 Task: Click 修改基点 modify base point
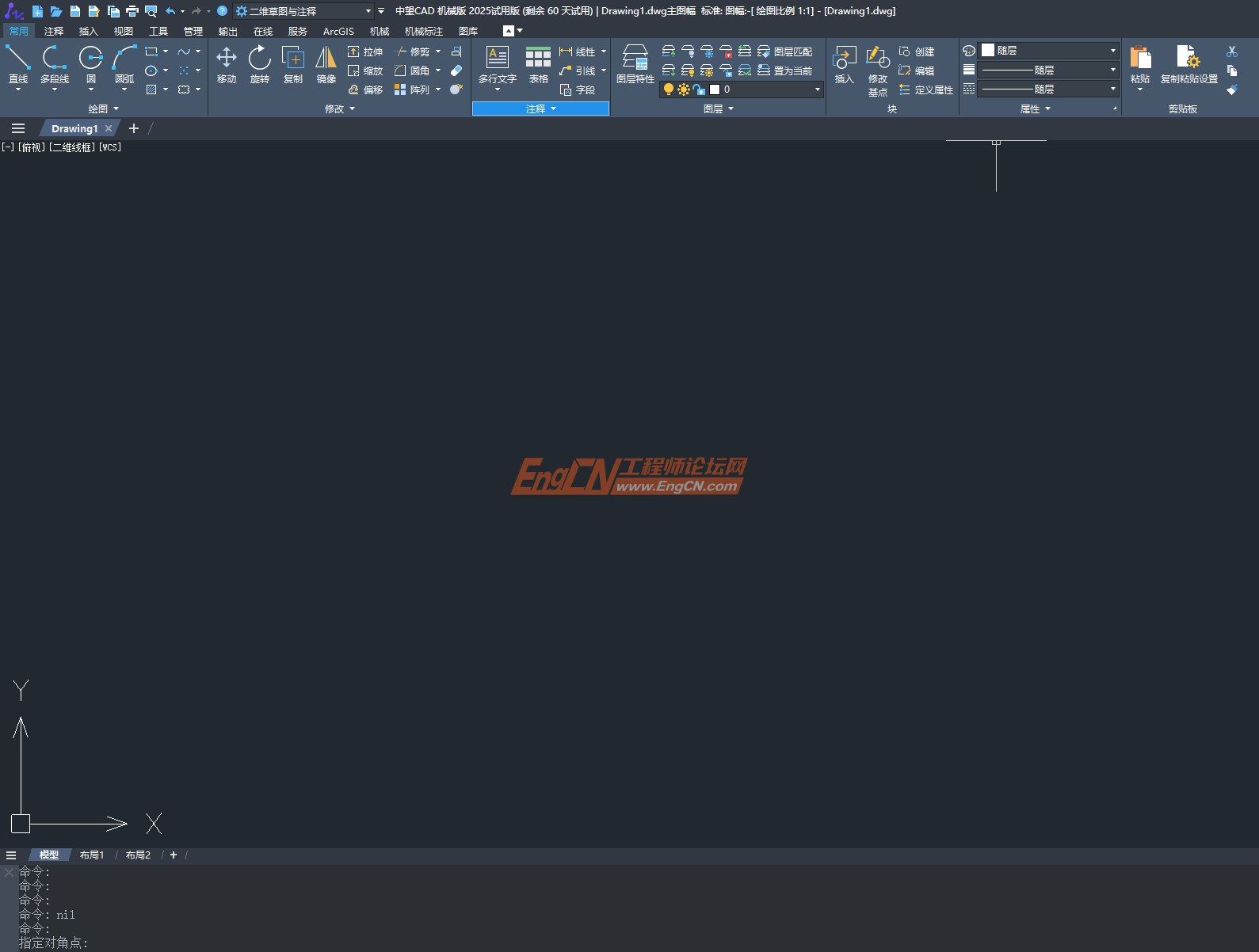pyautogui.click(x=878, y=70)
